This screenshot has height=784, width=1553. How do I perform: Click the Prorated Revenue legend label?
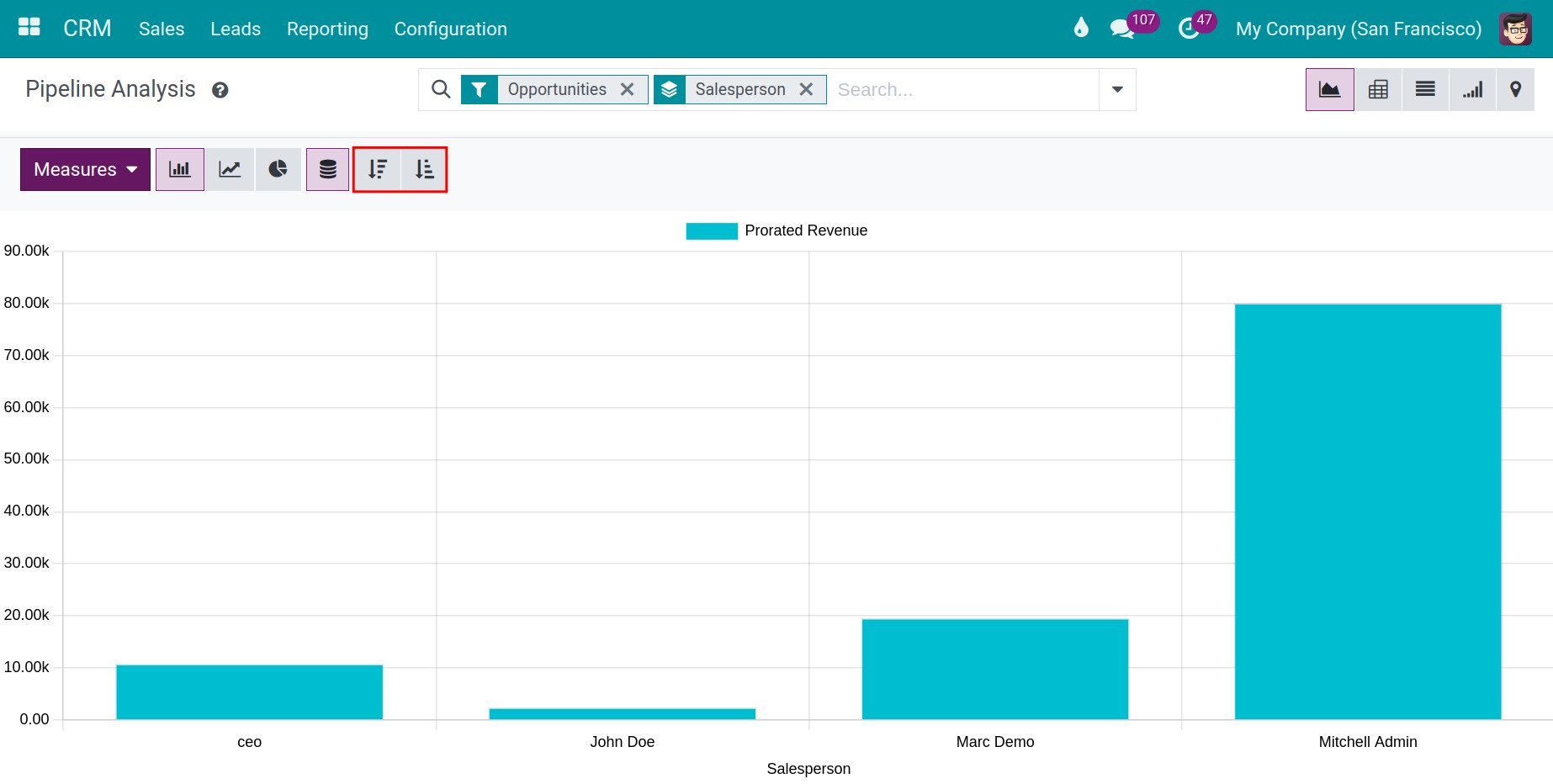[806, 230]
